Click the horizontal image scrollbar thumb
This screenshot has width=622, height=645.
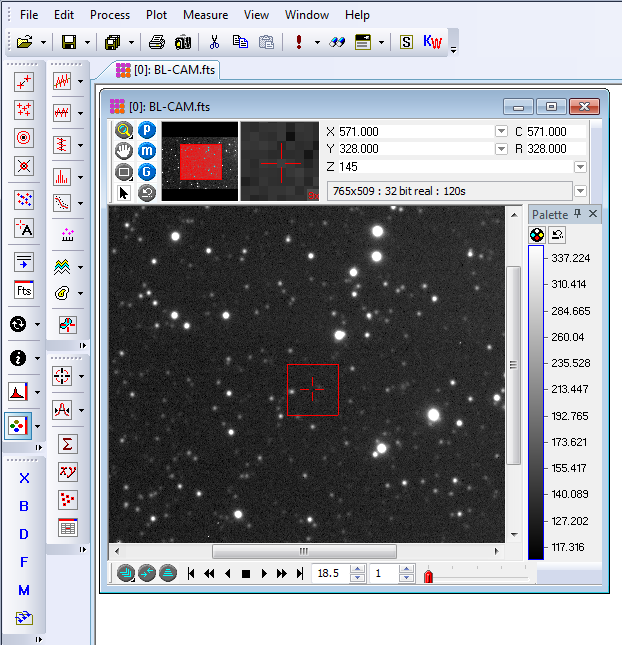click(304, 551)
